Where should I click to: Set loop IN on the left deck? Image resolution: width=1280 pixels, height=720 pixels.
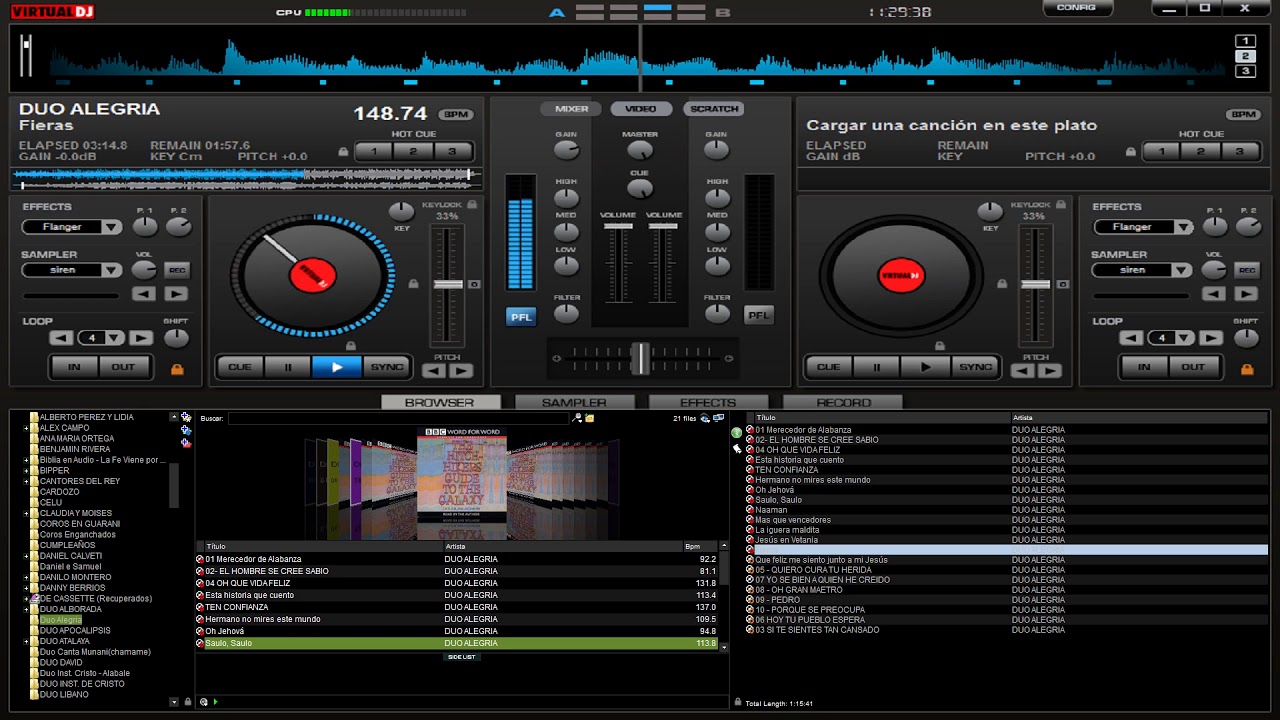tap(74, 367)
